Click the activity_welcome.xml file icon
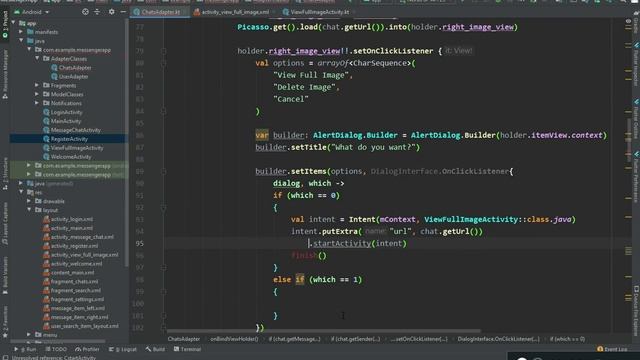 click(x=46, y=264)
